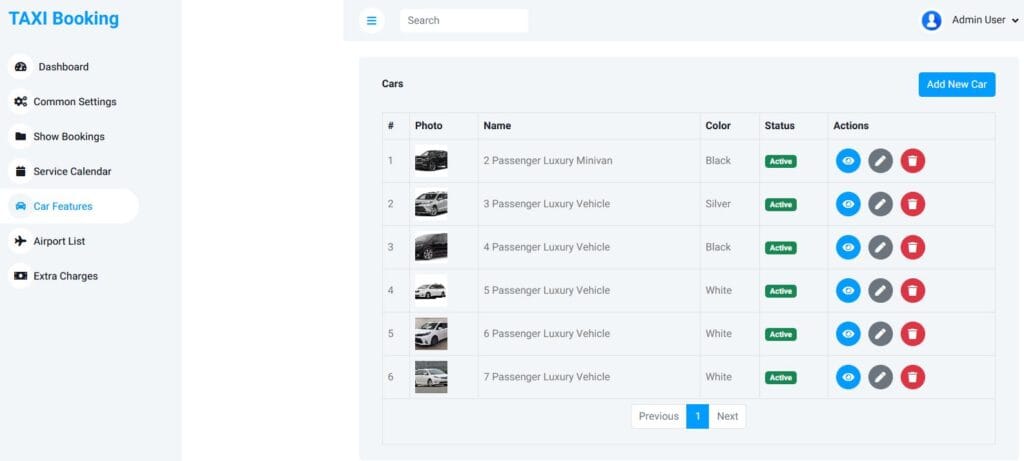Delete the 5 Passenger Luxury Vehicle

point(912,291)
